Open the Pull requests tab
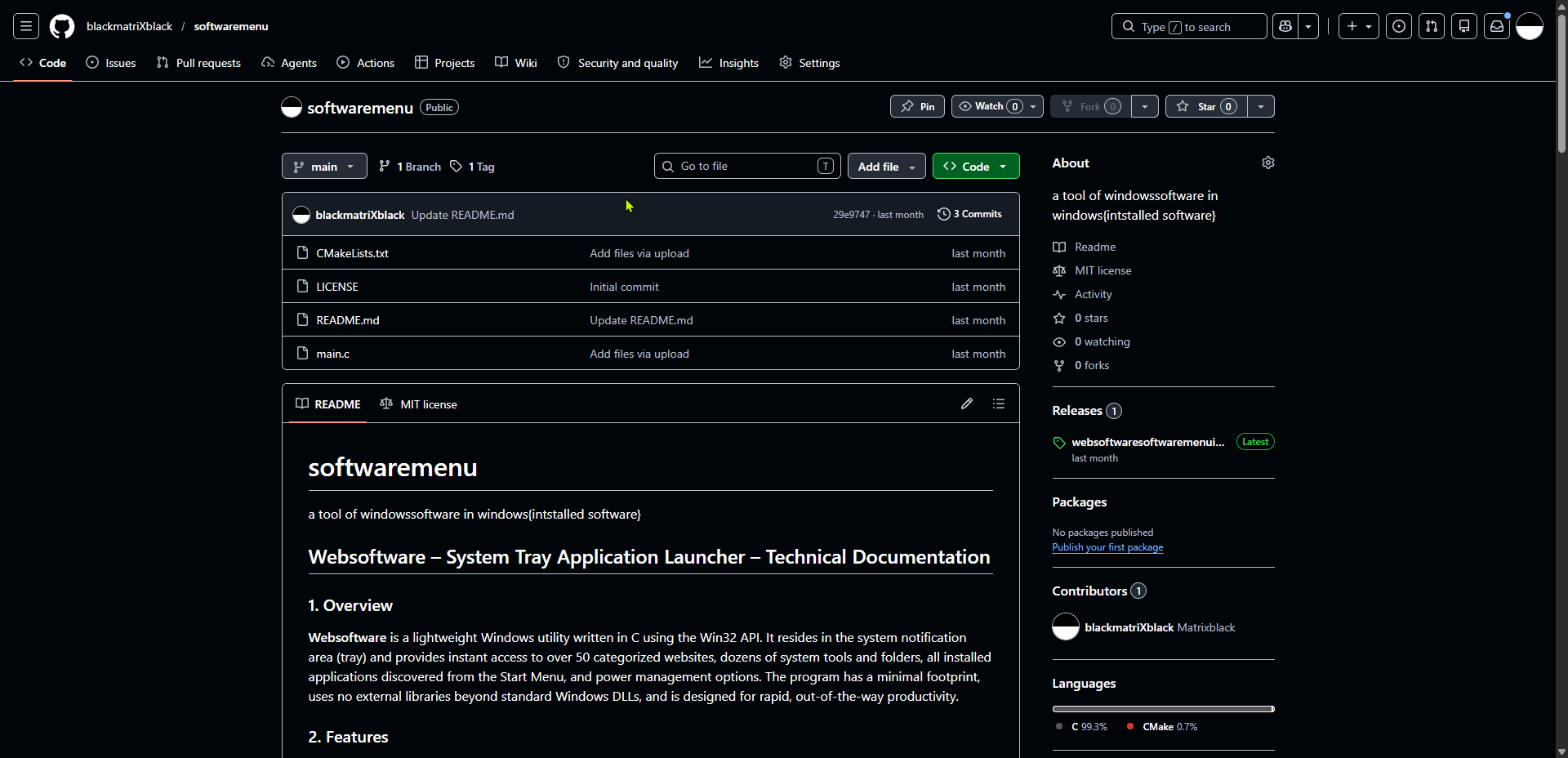 [198, 63]
